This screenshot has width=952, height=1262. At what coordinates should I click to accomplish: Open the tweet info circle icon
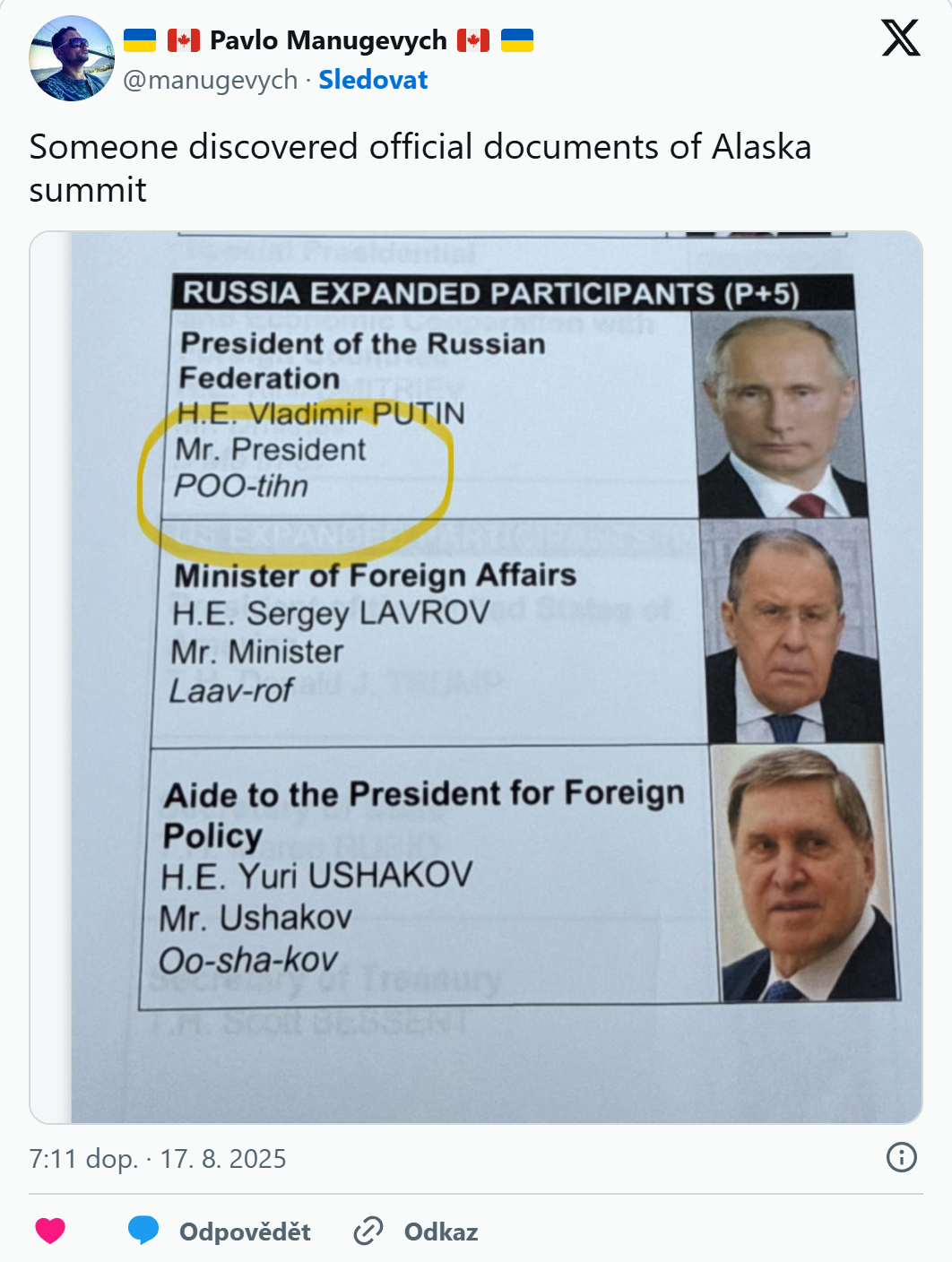pos(901,1157)
